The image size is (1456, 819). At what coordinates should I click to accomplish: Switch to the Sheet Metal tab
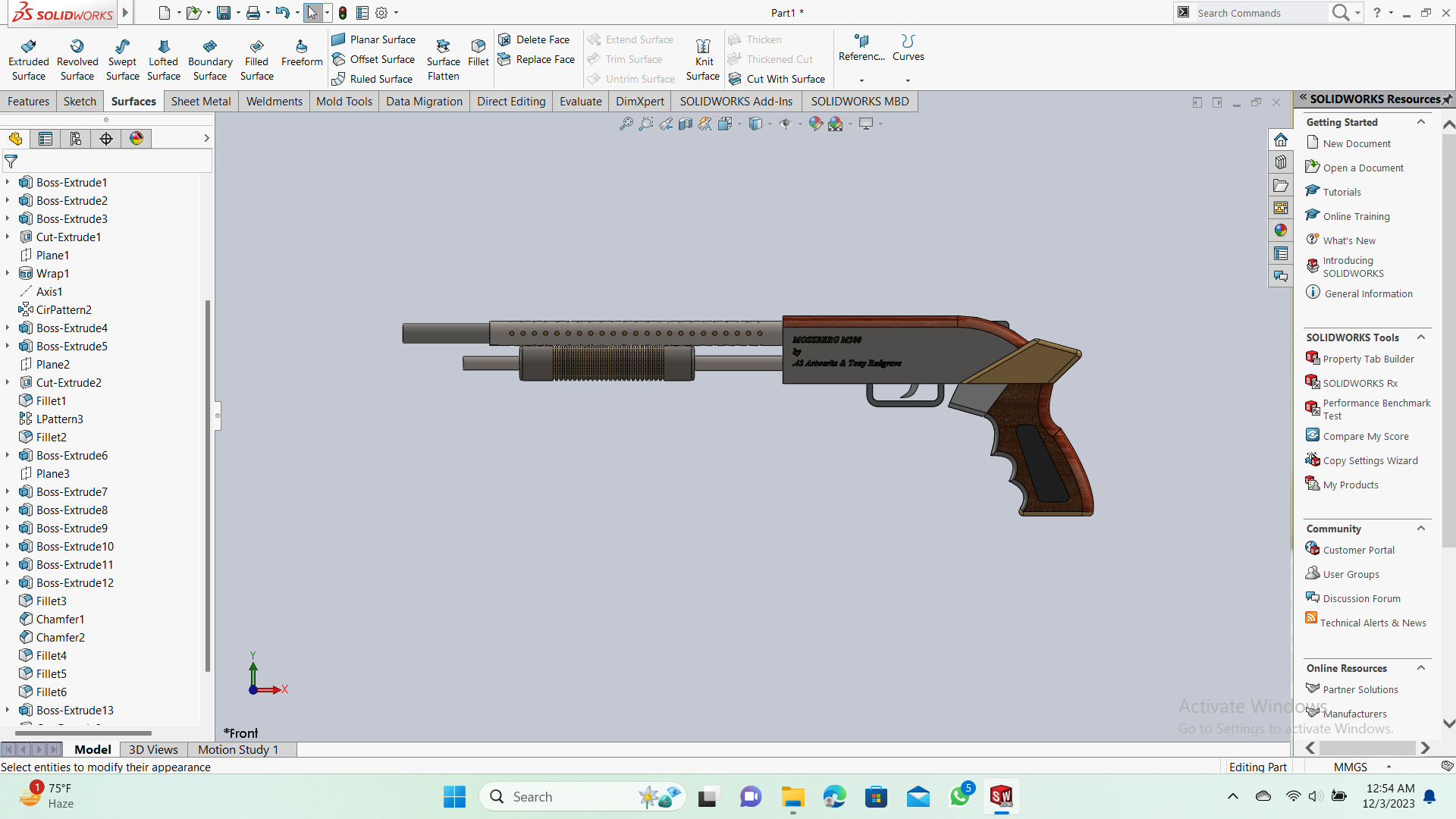[x=201, y=102]
